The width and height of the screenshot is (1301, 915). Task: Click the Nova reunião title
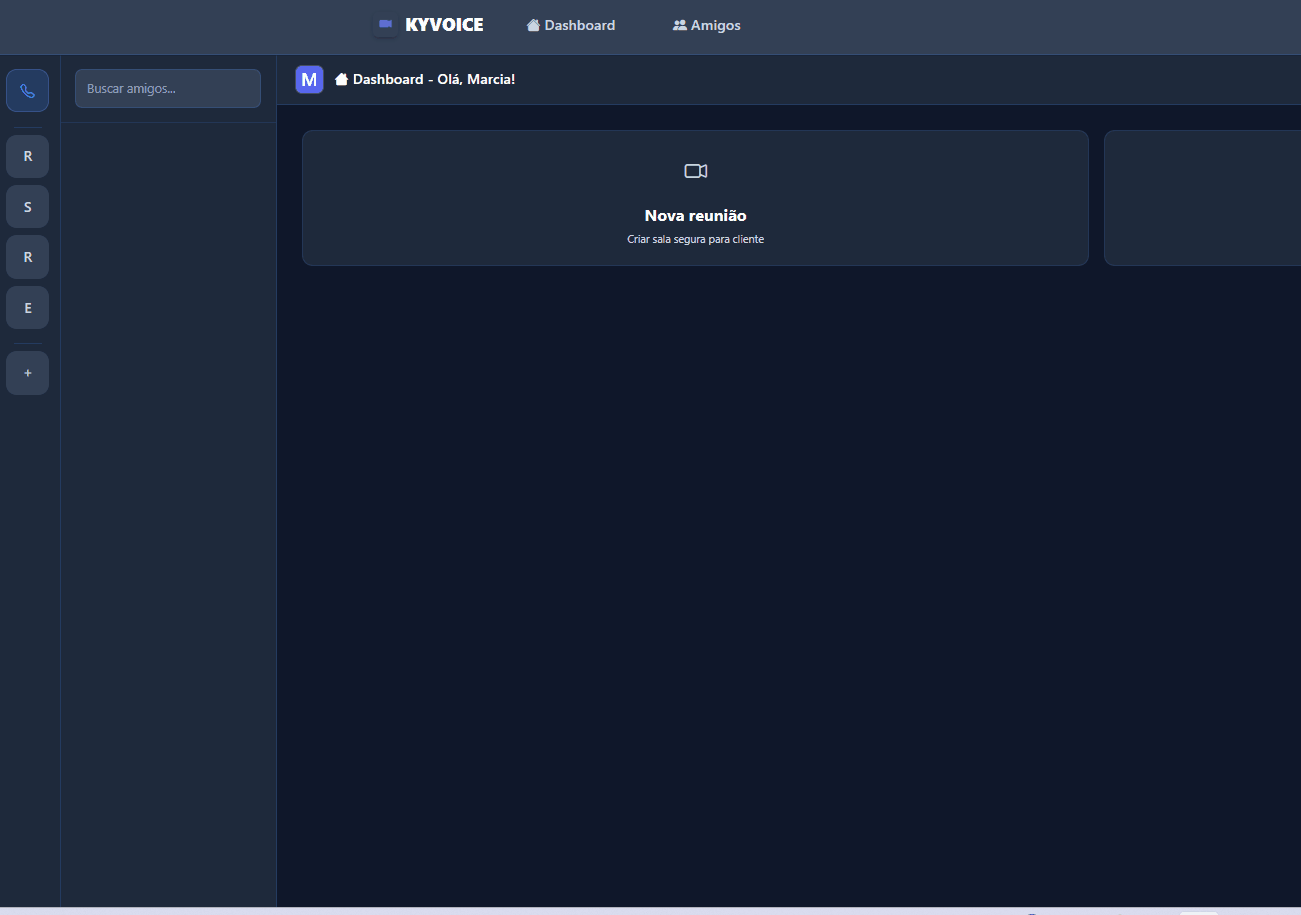coord(695,216)
